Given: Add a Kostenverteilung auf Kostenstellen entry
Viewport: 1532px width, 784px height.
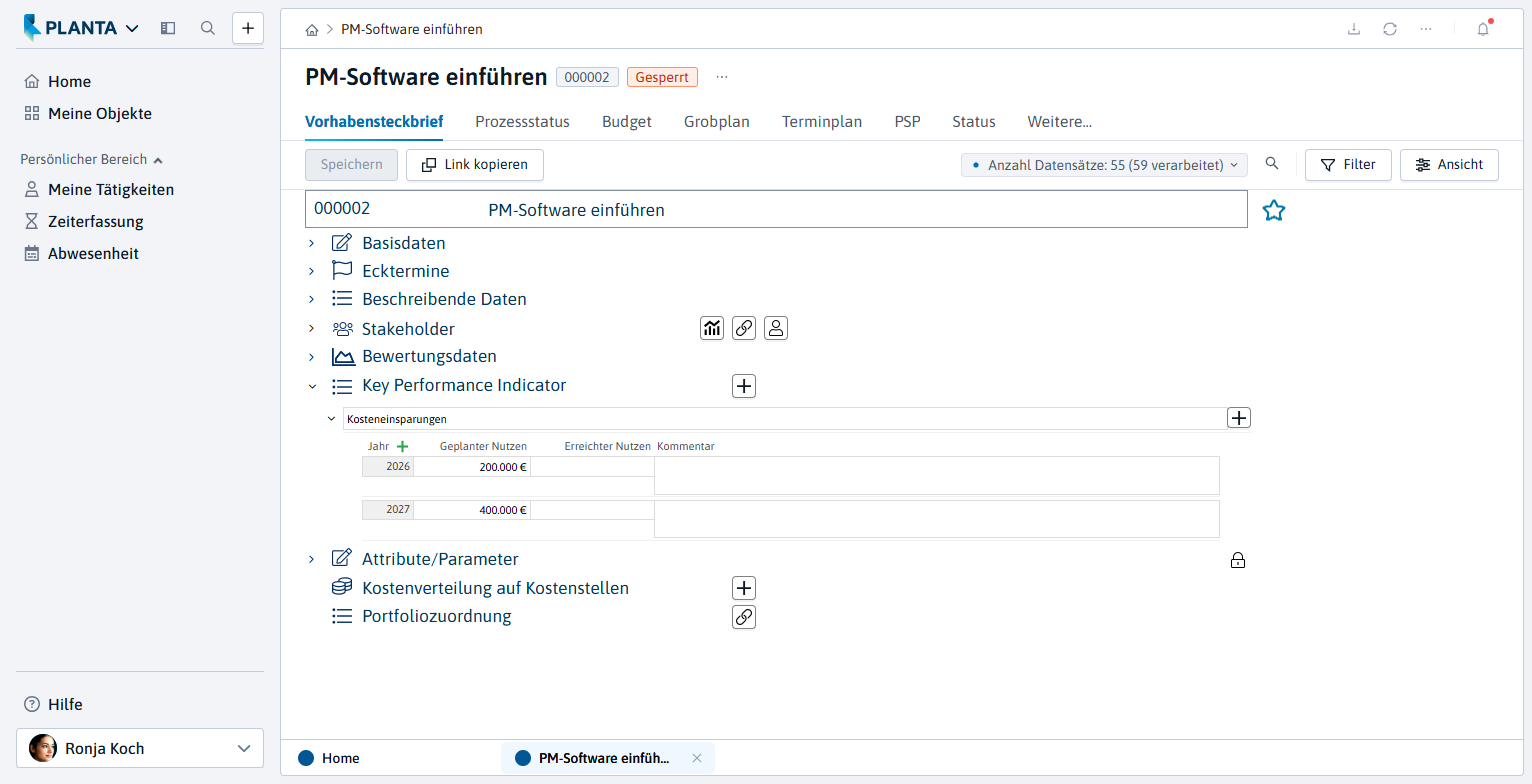Looking at the screenshot, I should point(744,588).
